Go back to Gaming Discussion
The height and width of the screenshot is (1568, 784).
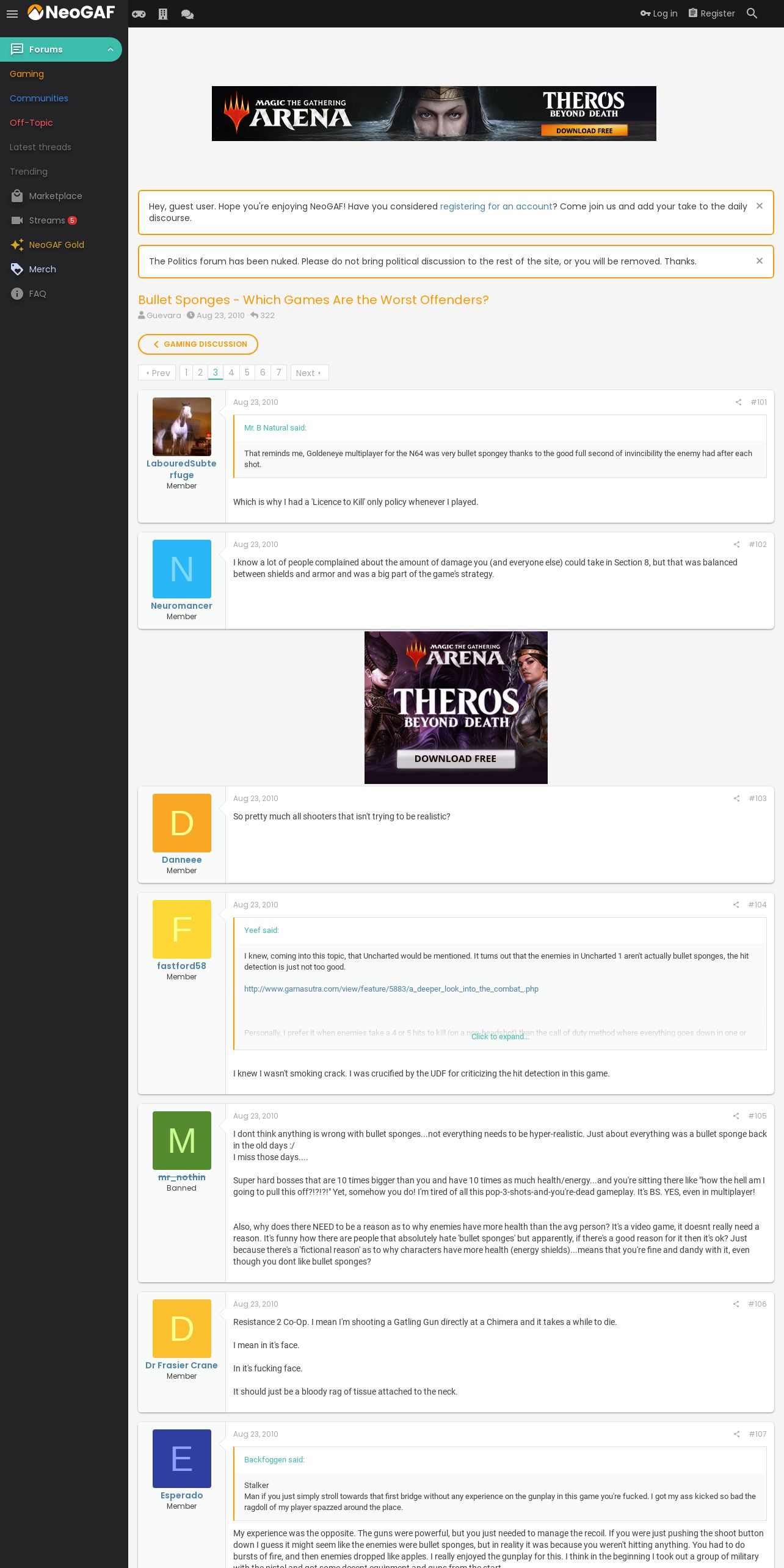coord(198,344)
